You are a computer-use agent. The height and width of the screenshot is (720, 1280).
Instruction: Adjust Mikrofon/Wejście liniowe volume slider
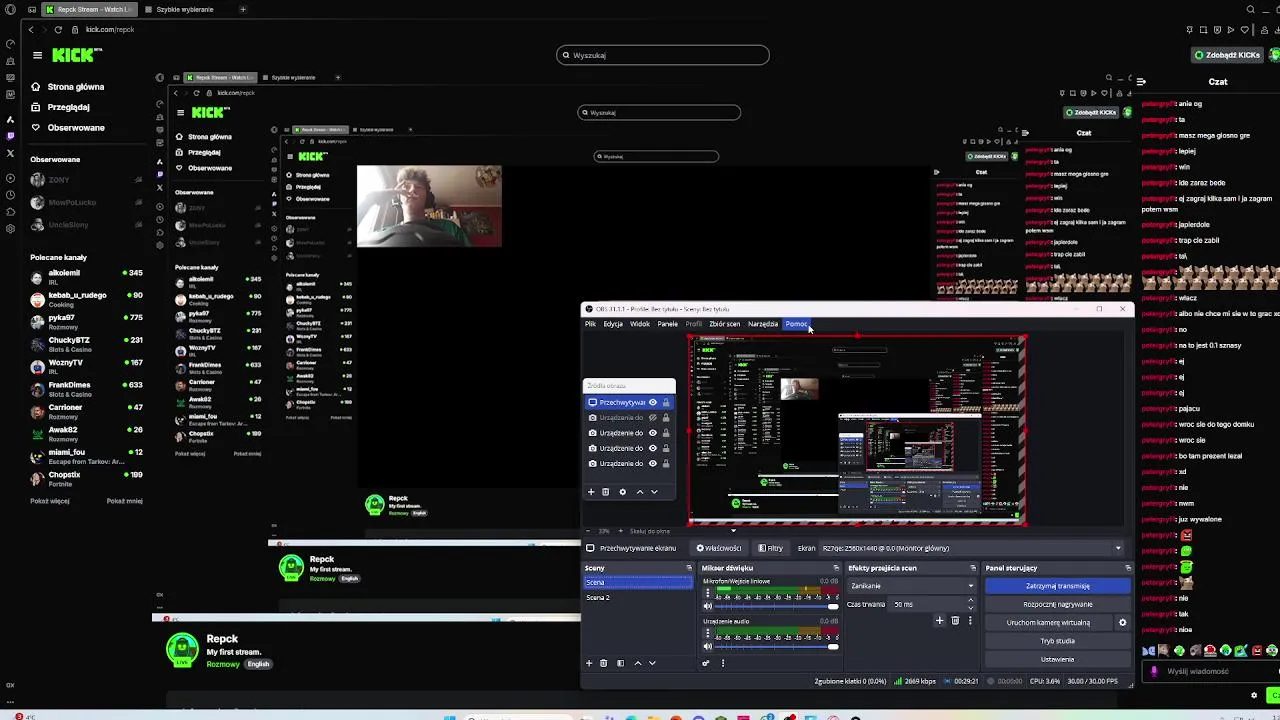pos(771,606)
